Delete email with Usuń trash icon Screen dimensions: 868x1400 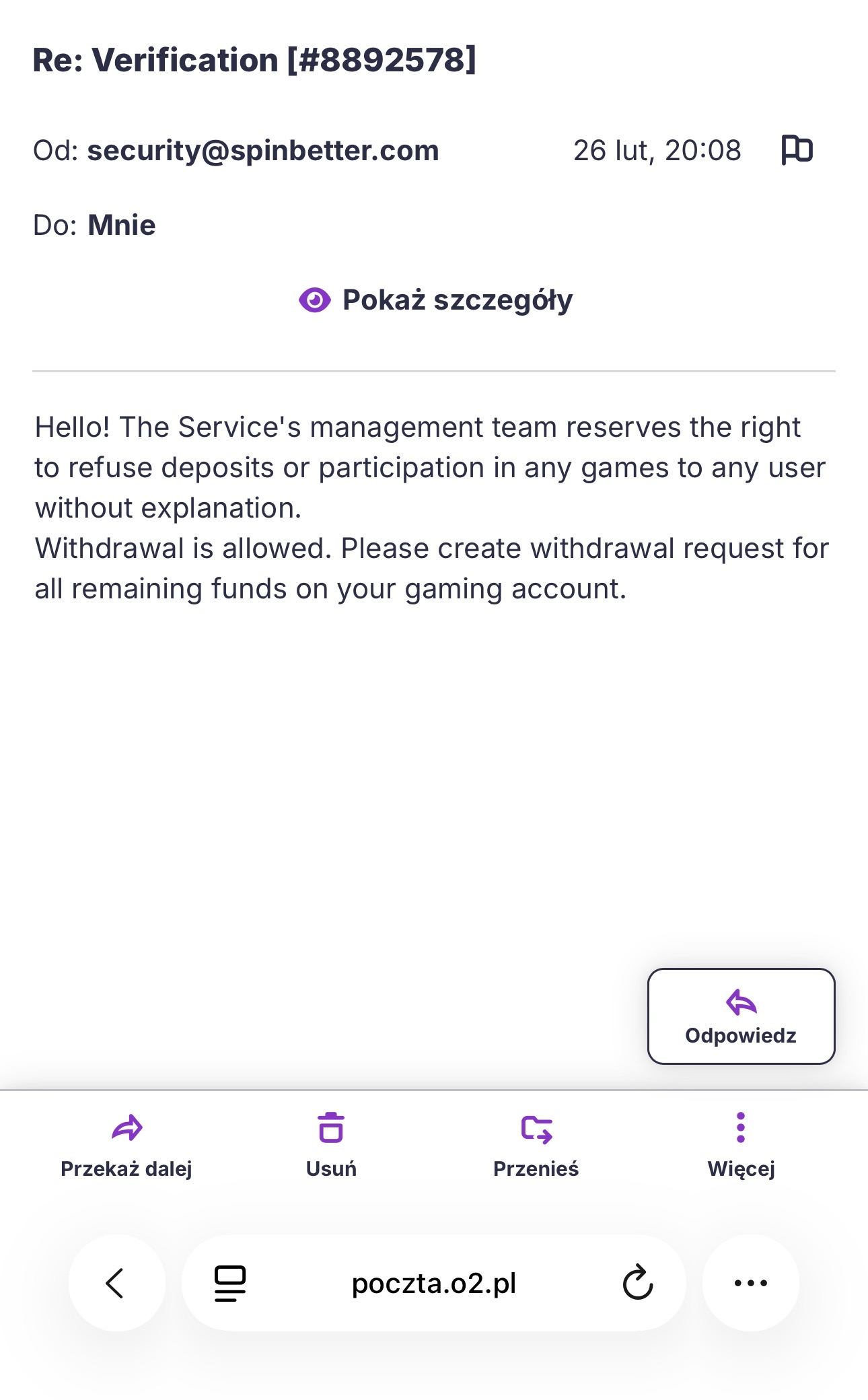[x=331, y=1127]
